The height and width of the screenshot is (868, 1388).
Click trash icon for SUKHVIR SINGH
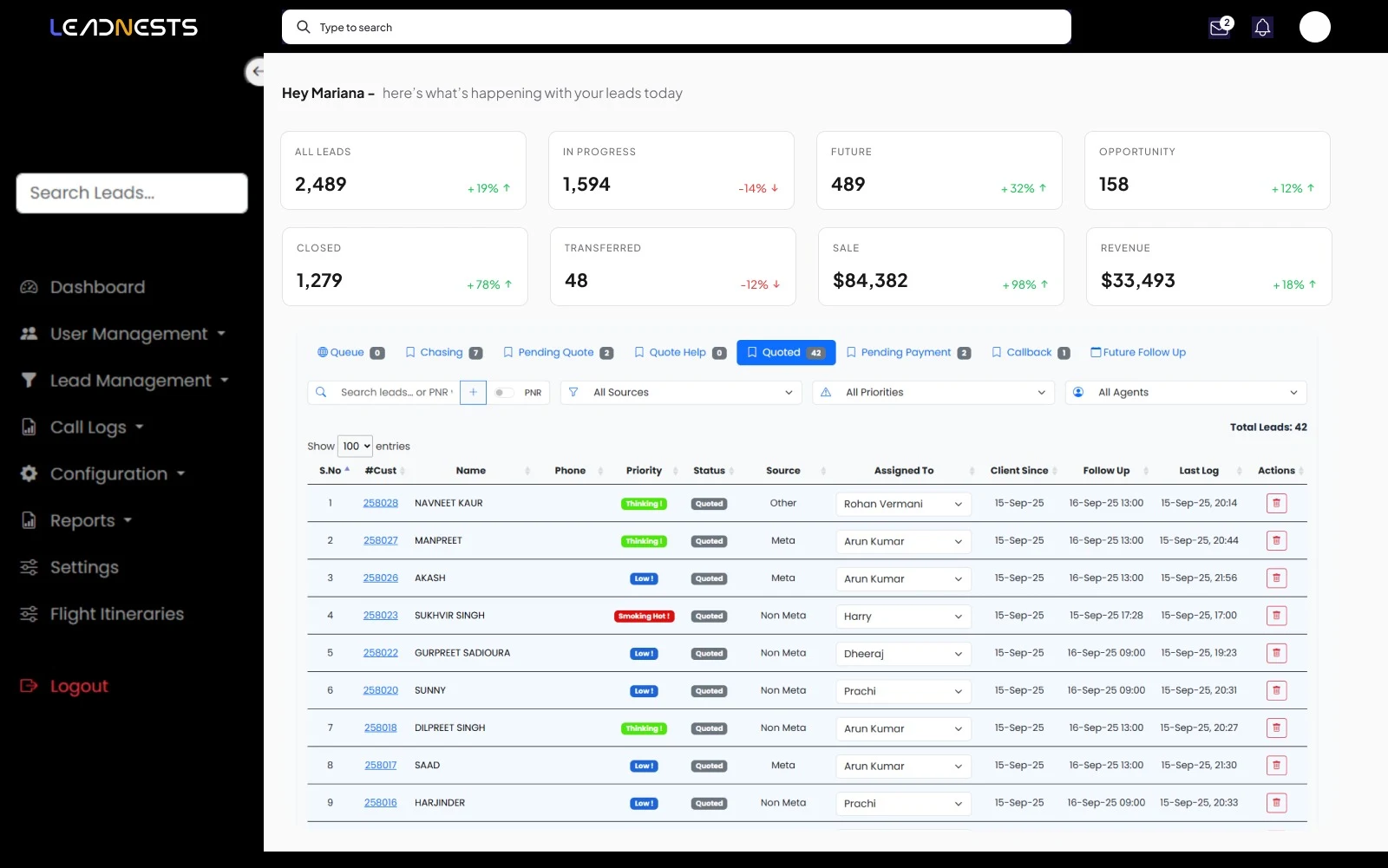[1276, 617]
